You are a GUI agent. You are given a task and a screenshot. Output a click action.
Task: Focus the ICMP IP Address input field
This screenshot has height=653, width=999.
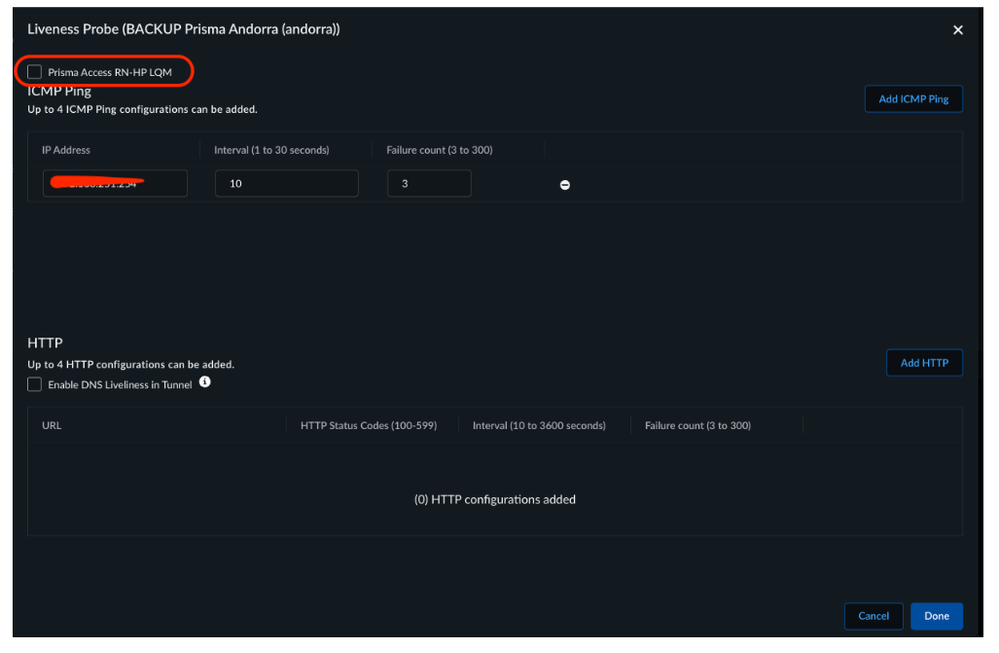pos(115,183)
